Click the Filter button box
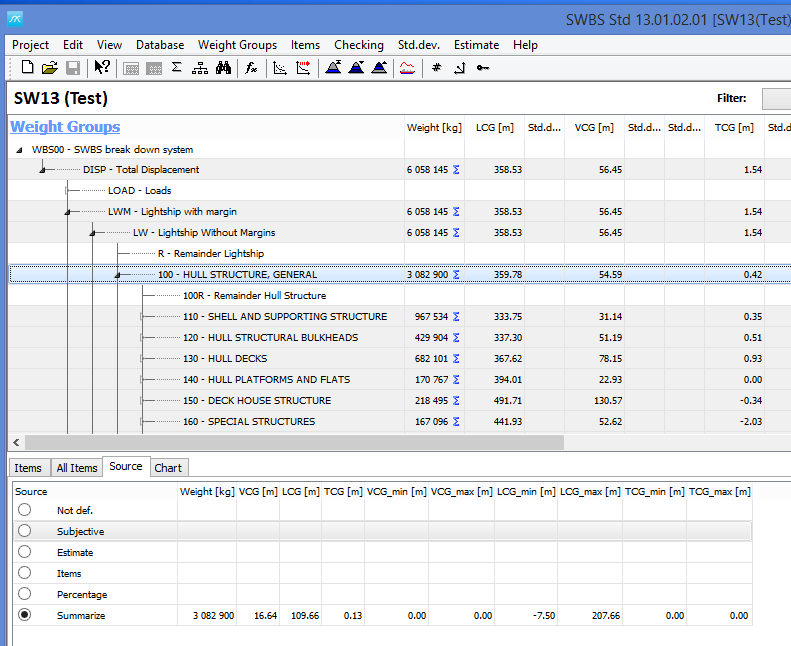Screen dimensions: 791x646 point(776,98)
